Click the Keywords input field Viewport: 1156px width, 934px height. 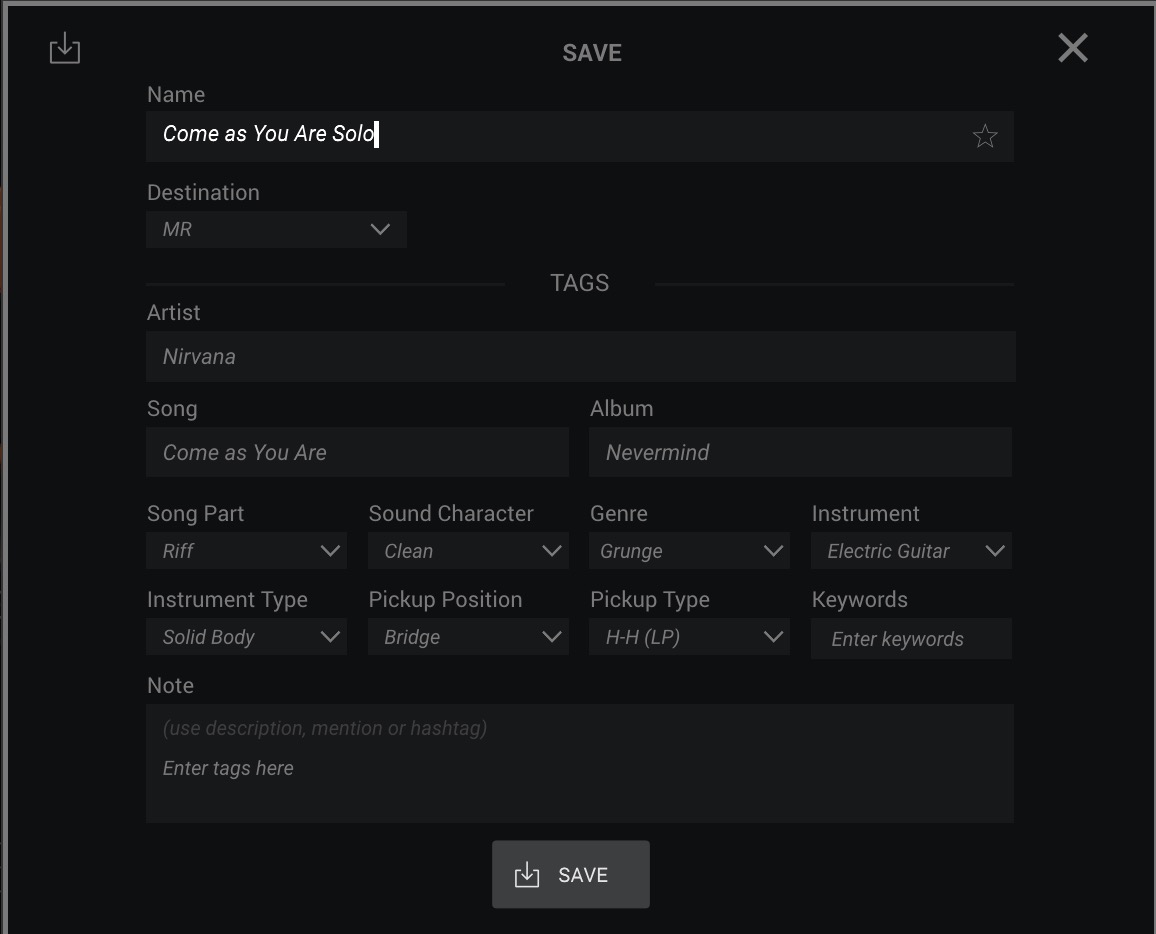coord(911,638)
